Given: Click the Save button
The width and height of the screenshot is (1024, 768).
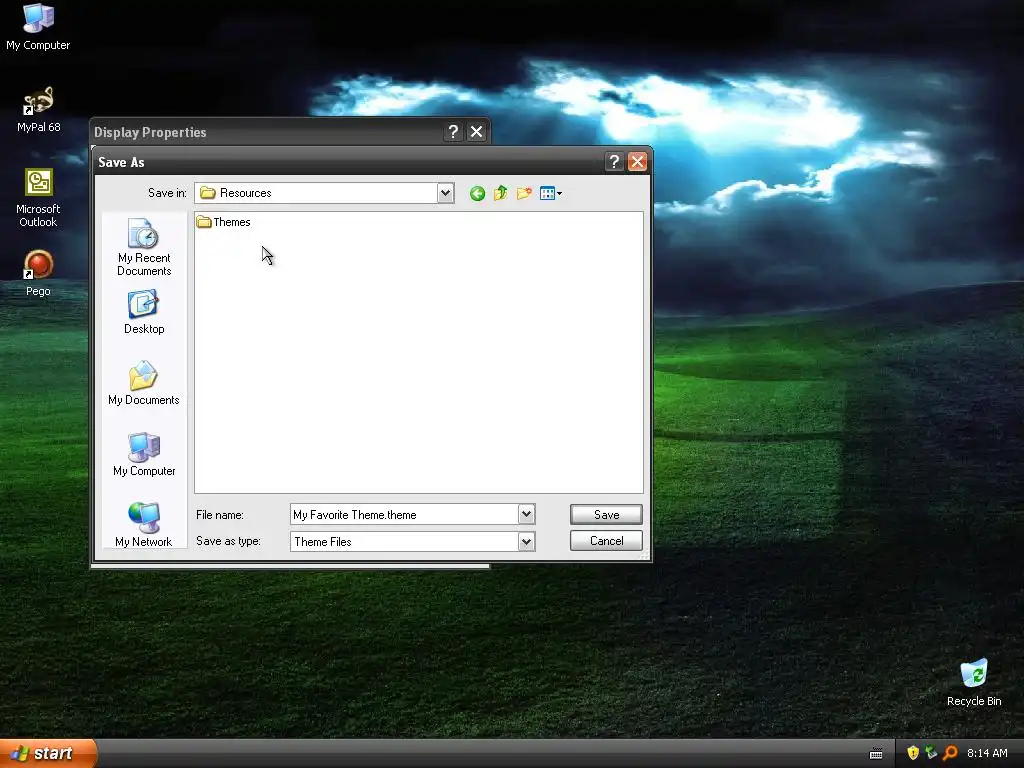Looking at the screenshot, I should click(x=606, y=515).
